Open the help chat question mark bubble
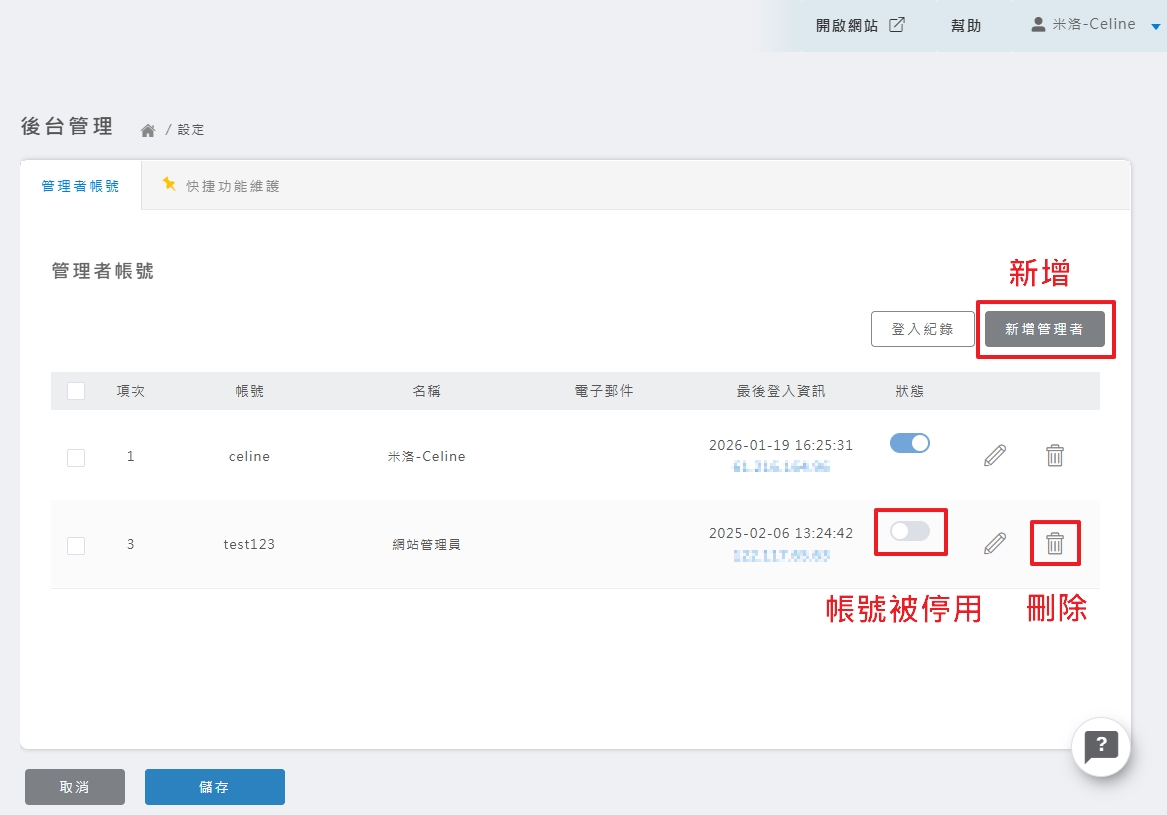Image resolution: width=1167 pixels, height=815 pixels. point(1101,746)
